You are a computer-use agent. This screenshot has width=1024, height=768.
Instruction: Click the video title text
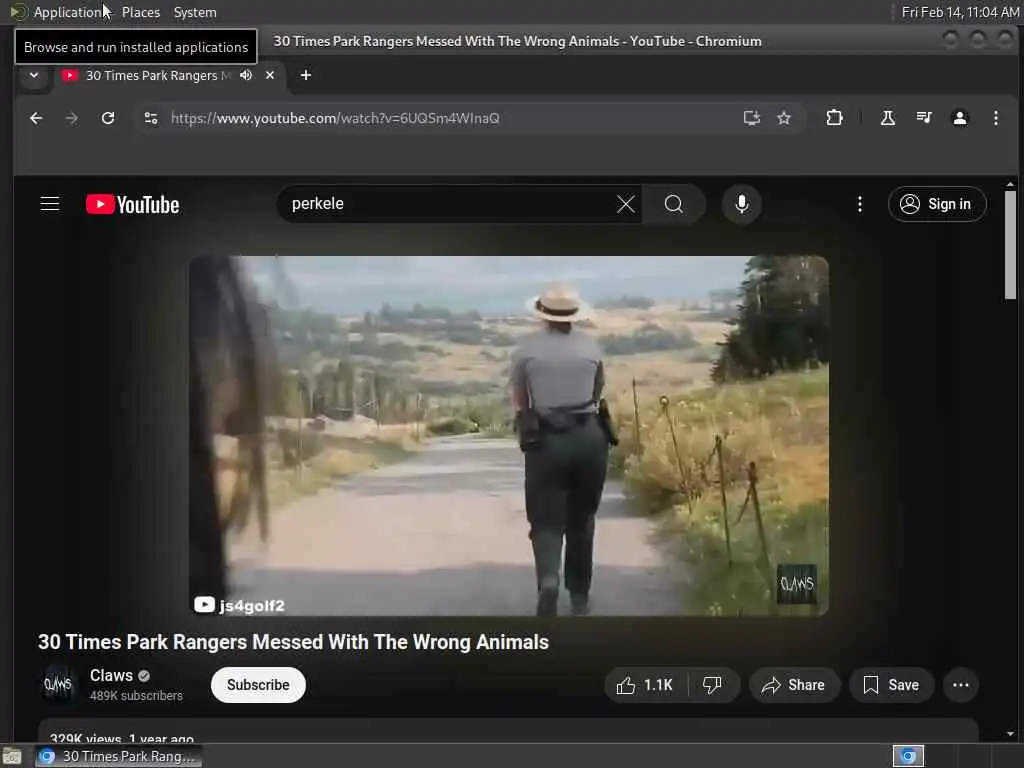click(293, 642)
